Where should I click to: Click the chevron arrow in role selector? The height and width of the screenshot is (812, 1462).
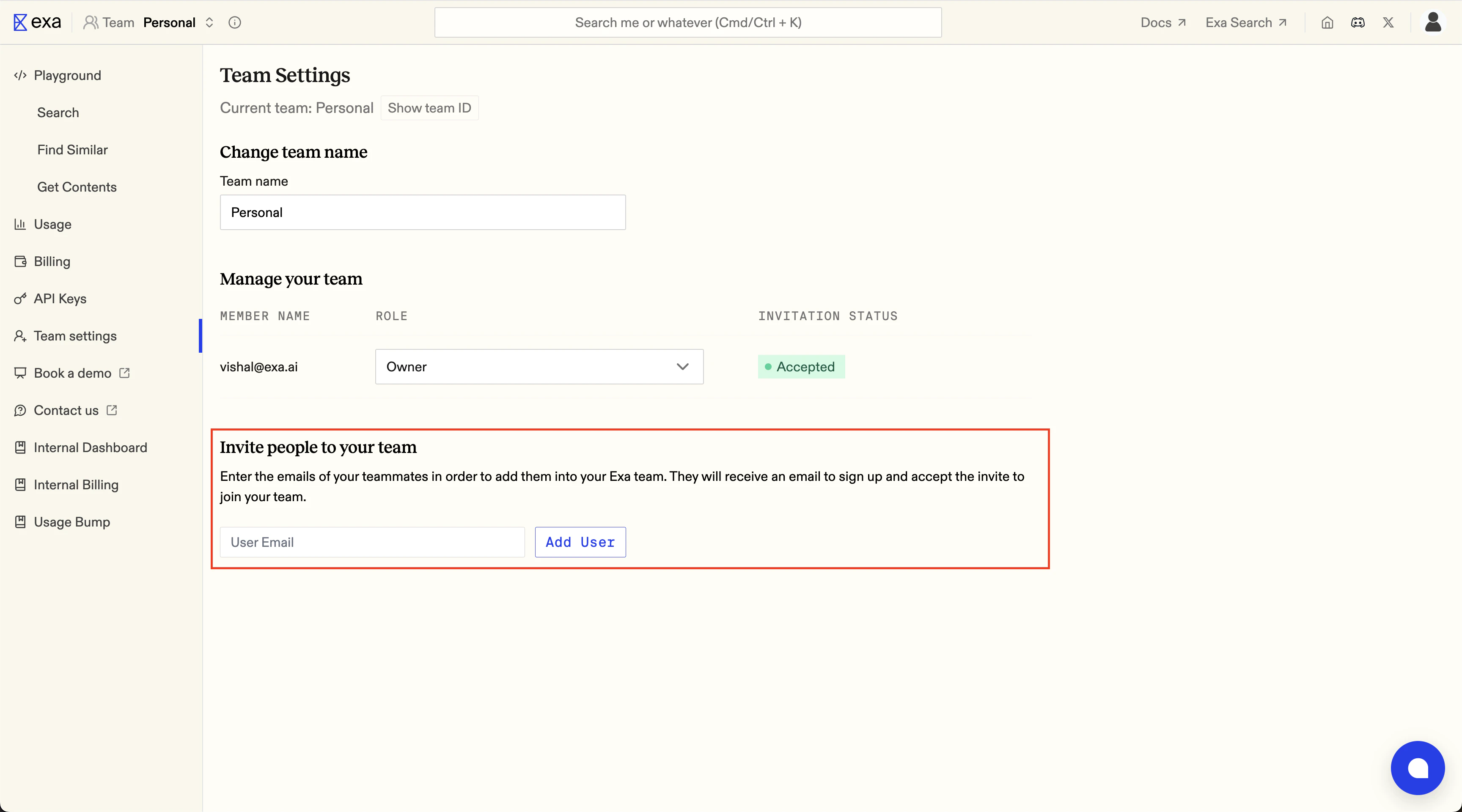[683, 367]
